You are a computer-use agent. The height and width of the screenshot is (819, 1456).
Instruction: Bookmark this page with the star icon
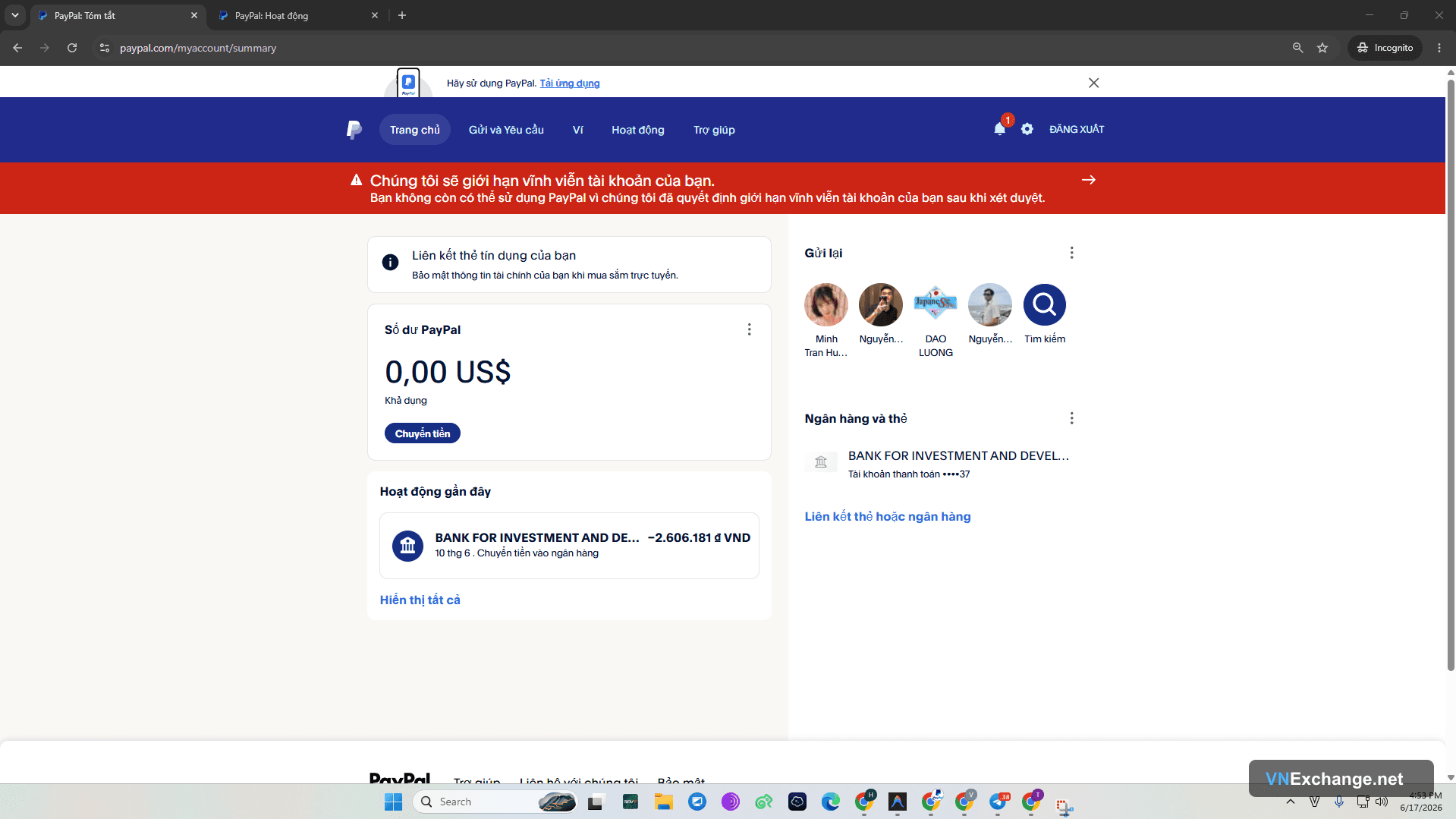click(1322, 48)
